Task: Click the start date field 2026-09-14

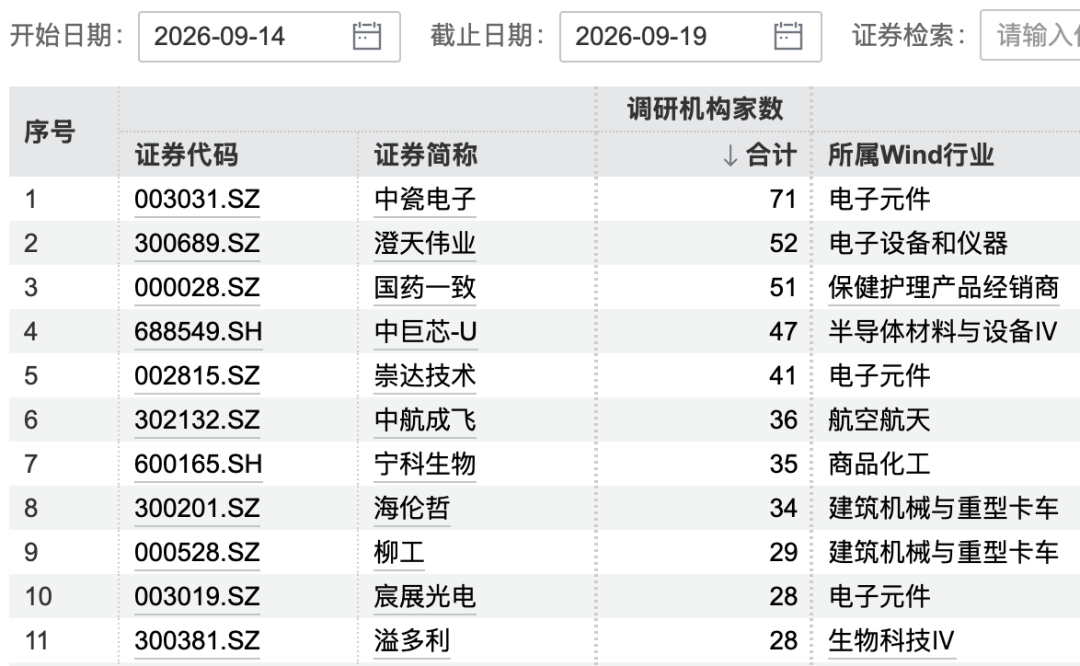Action: coord(269,37)
